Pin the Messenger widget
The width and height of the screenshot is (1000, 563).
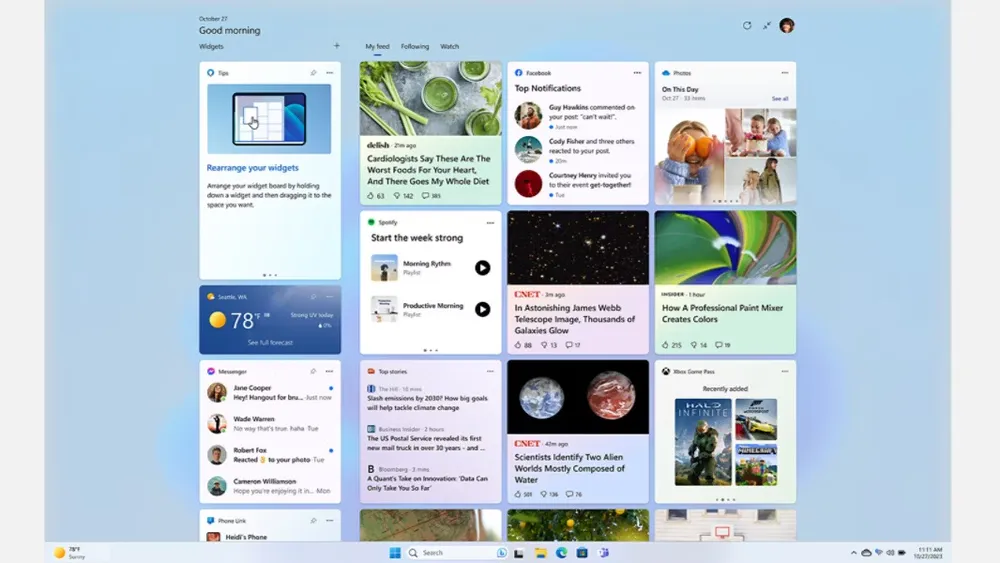point(313,371)
